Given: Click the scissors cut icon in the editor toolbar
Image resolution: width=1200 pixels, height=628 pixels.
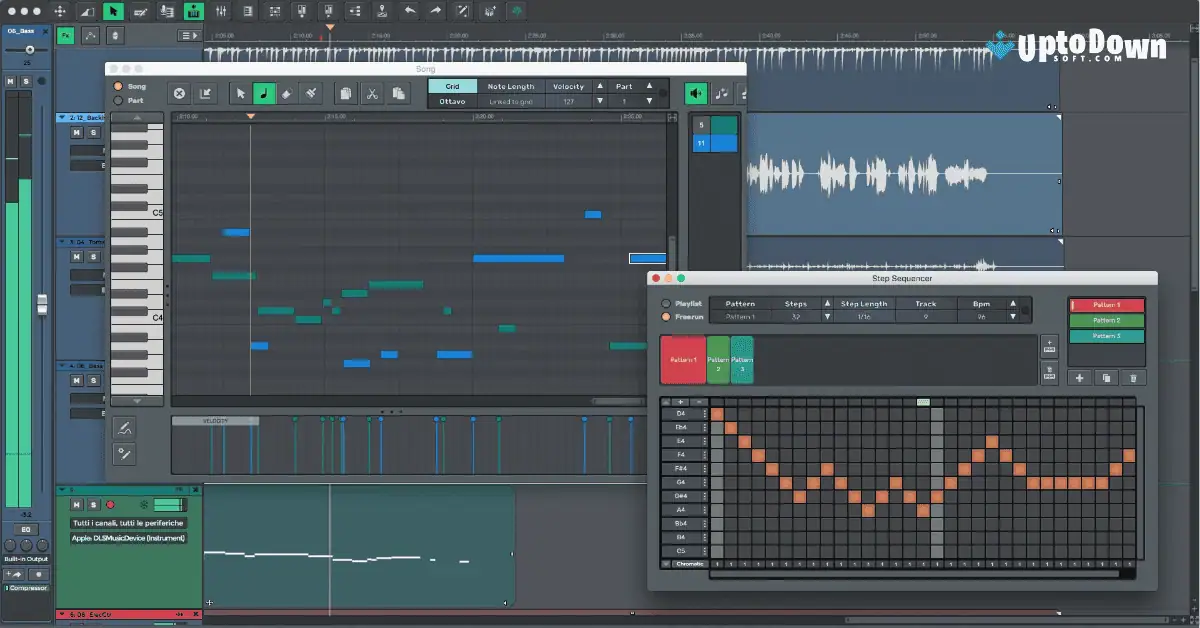Looking at the screenshot, I should tap(372, 93).
